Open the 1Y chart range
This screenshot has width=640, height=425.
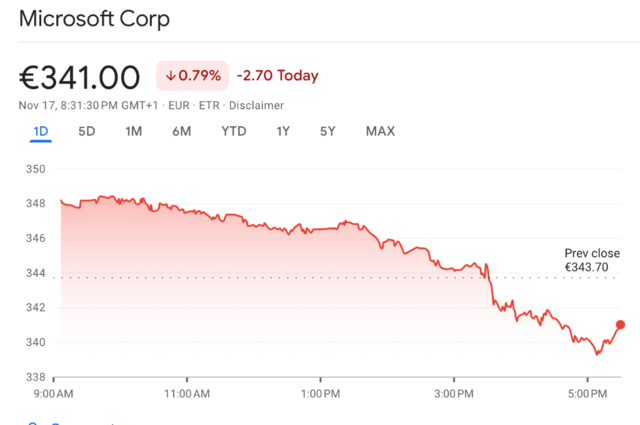pos(283,131)
